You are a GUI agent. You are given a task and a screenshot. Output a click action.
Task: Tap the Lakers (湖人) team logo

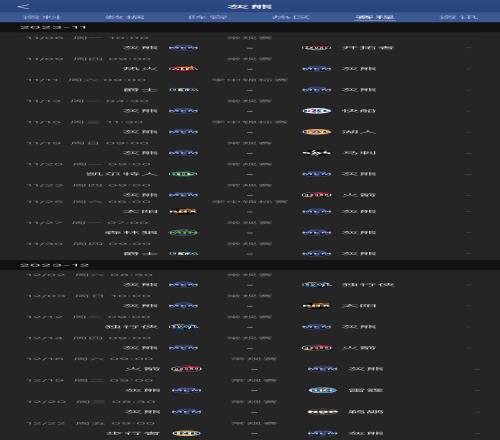pos(316,132)
